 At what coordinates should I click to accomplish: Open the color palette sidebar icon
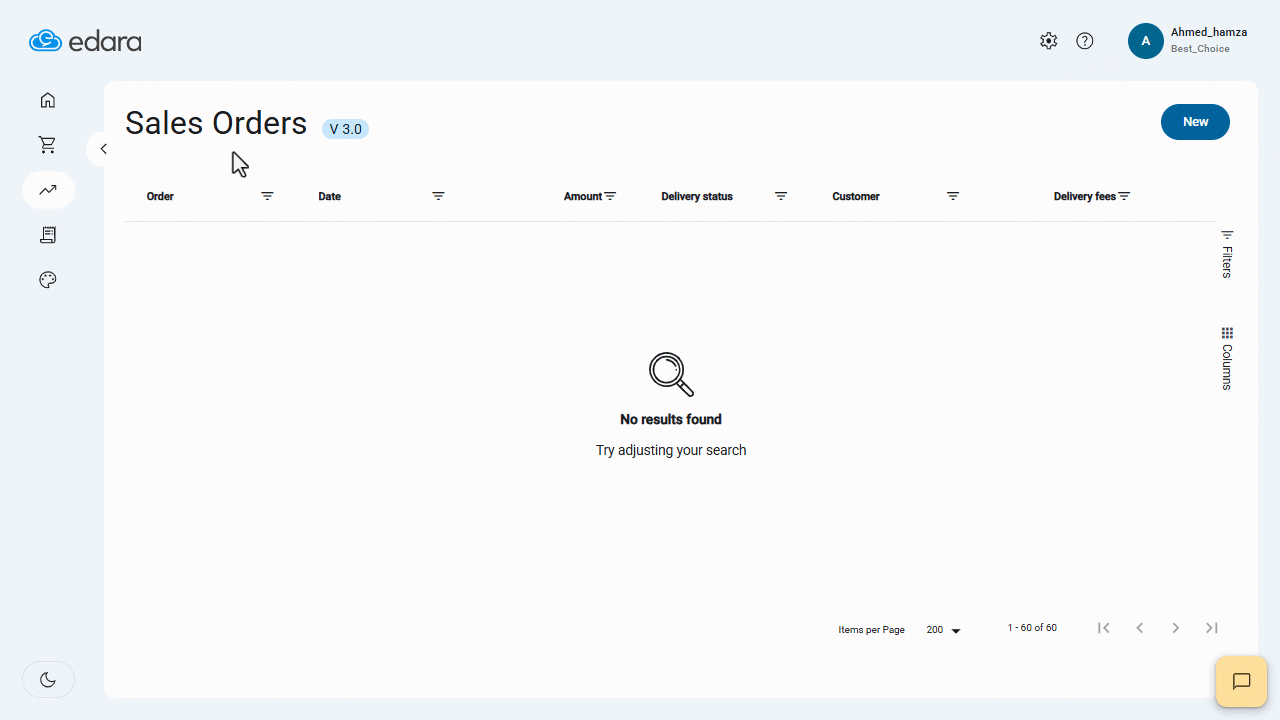coord(48,280)
